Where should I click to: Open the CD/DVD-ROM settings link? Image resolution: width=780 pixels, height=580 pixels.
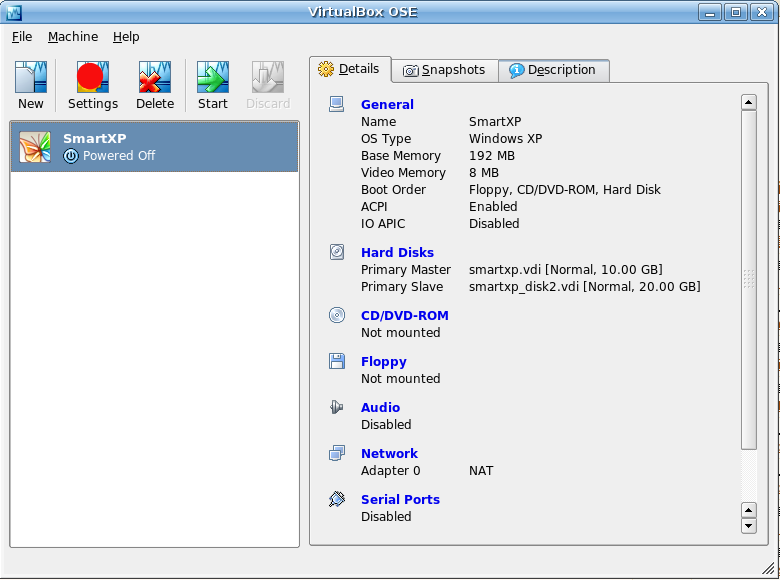[404, 315]
